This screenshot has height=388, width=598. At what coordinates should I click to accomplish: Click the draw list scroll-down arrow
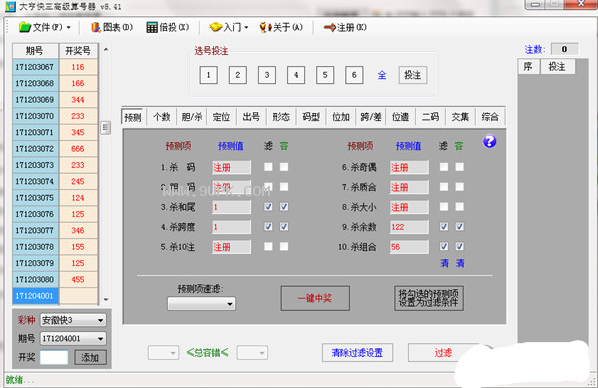(106, 299)
